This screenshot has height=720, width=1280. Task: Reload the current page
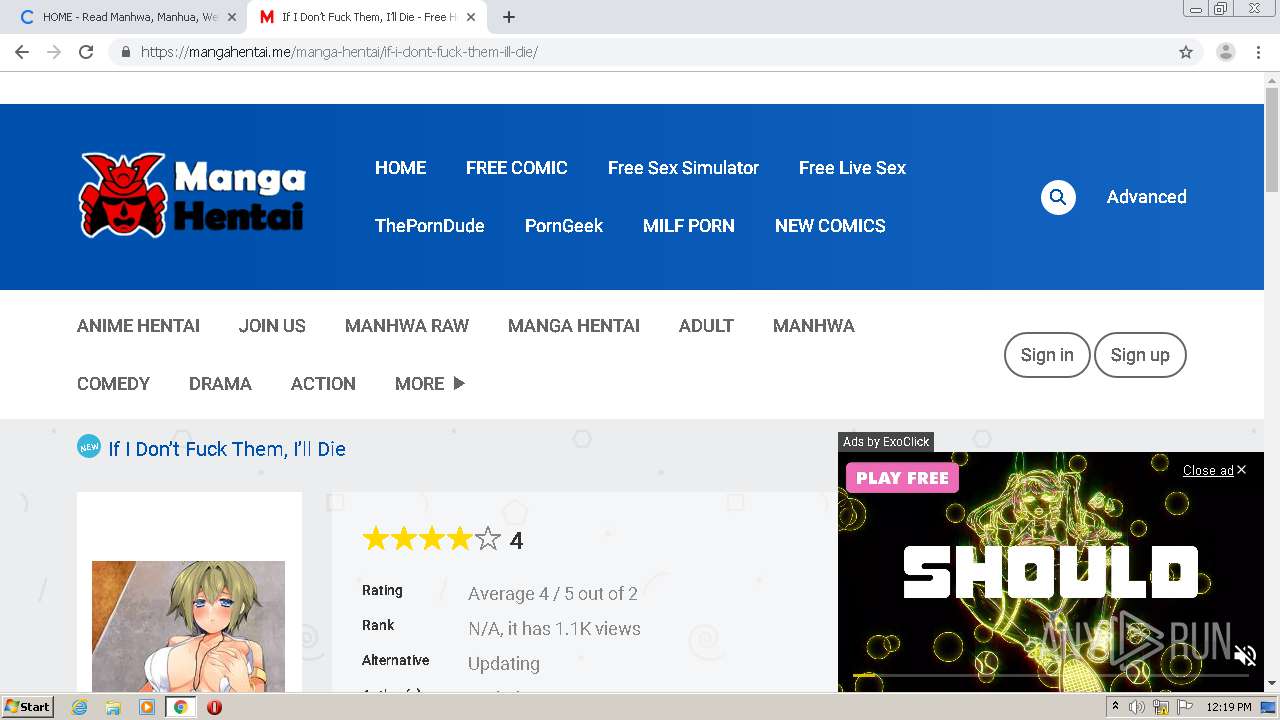click(x=86, y=52)
